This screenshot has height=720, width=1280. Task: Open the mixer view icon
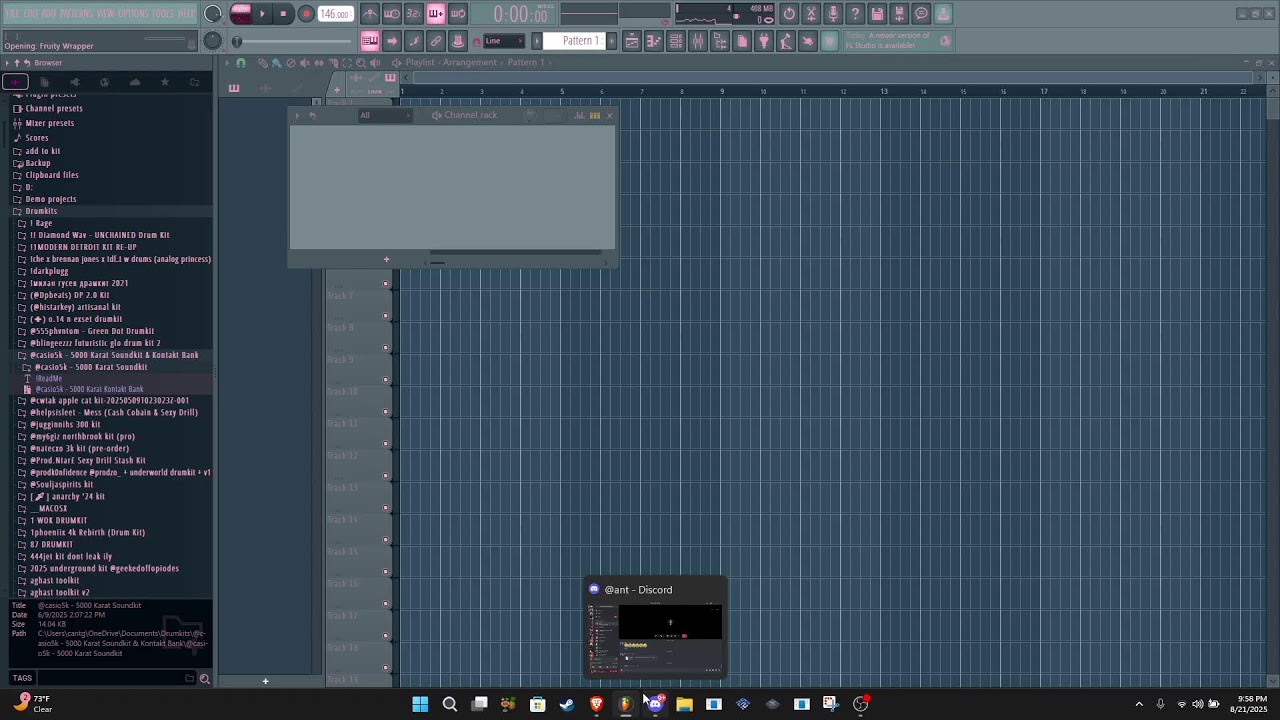pos(698,41)
